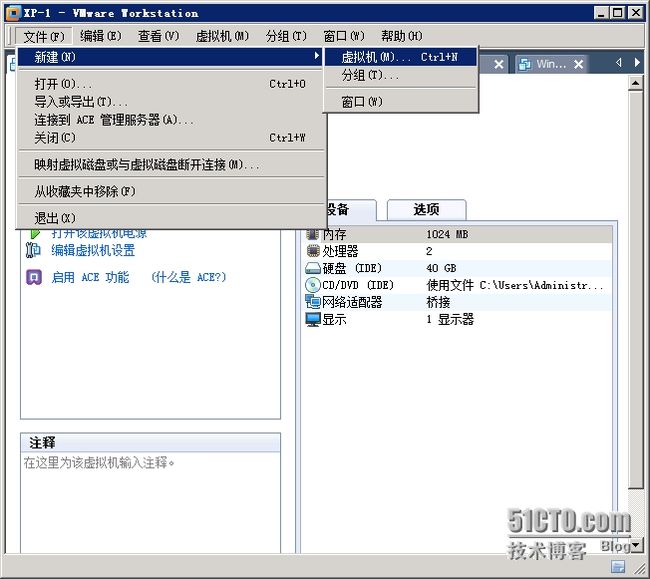This screenshot has width=650, height=579.
Task: Minimize the VMware Workstation window
Action: tap(601, 13)
